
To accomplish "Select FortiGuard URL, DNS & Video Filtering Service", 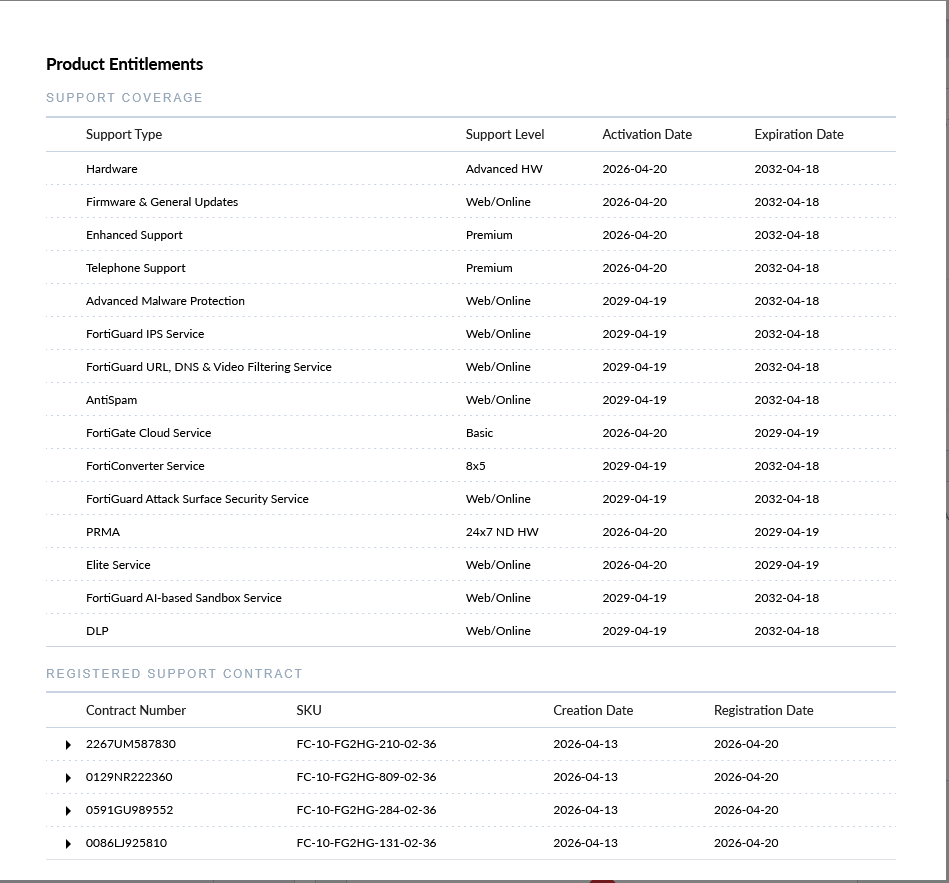I will [x=471, y=367].
